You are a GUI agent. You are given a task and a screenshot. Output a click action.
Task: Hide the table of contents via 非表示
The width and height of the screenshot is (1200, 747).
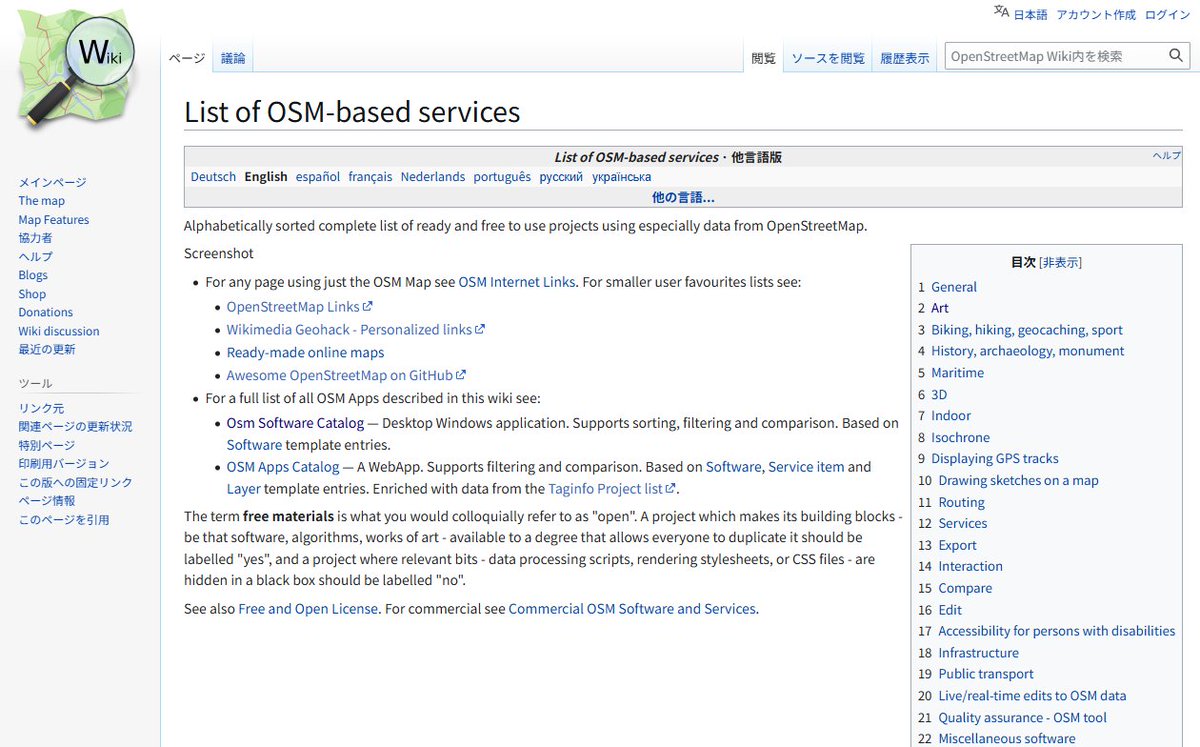[1060, 262]
